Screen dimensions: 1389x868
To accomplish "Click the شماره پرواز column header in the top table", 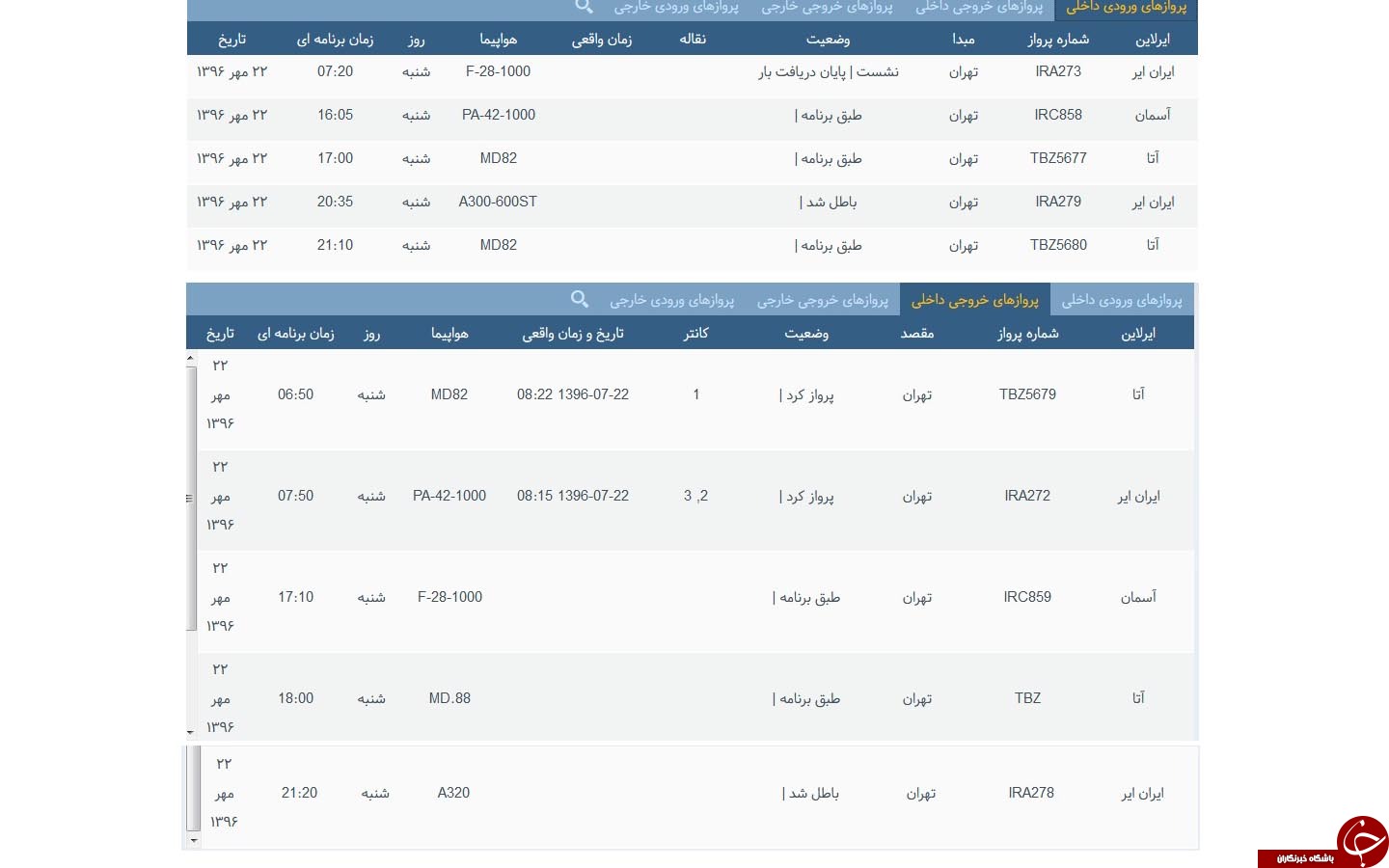I will (x=1058, y=40).
